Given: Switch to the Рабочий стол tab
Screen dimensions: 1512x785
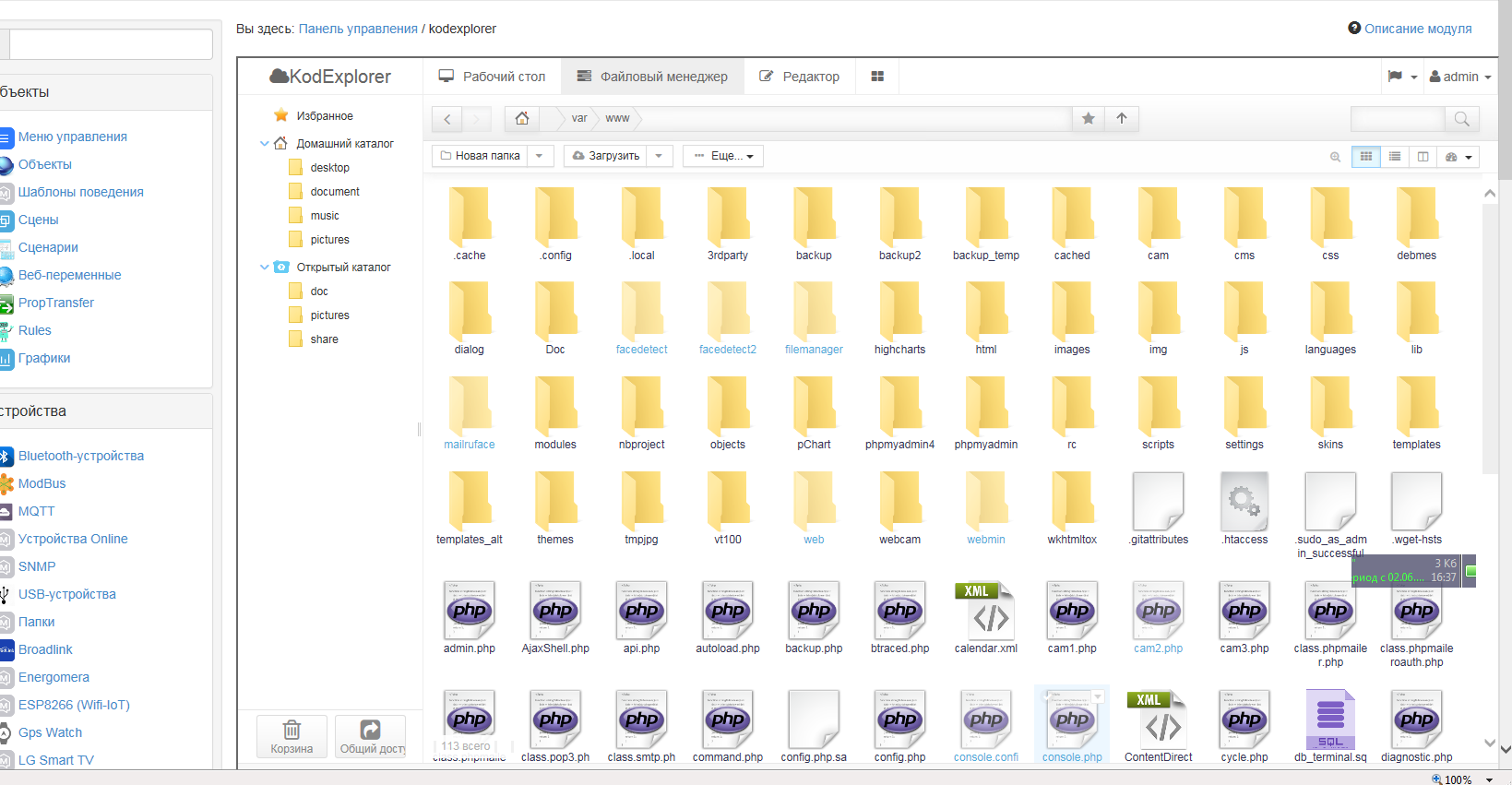Looking at the screenshot, I should (492, 77).
